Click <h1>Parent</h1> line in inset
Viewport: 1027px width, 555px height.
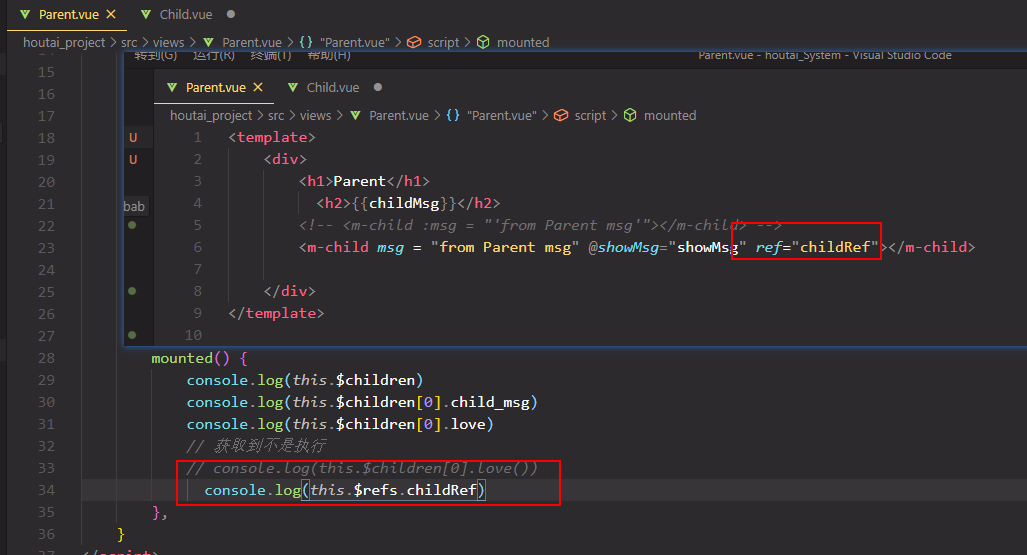coord(364,181)
